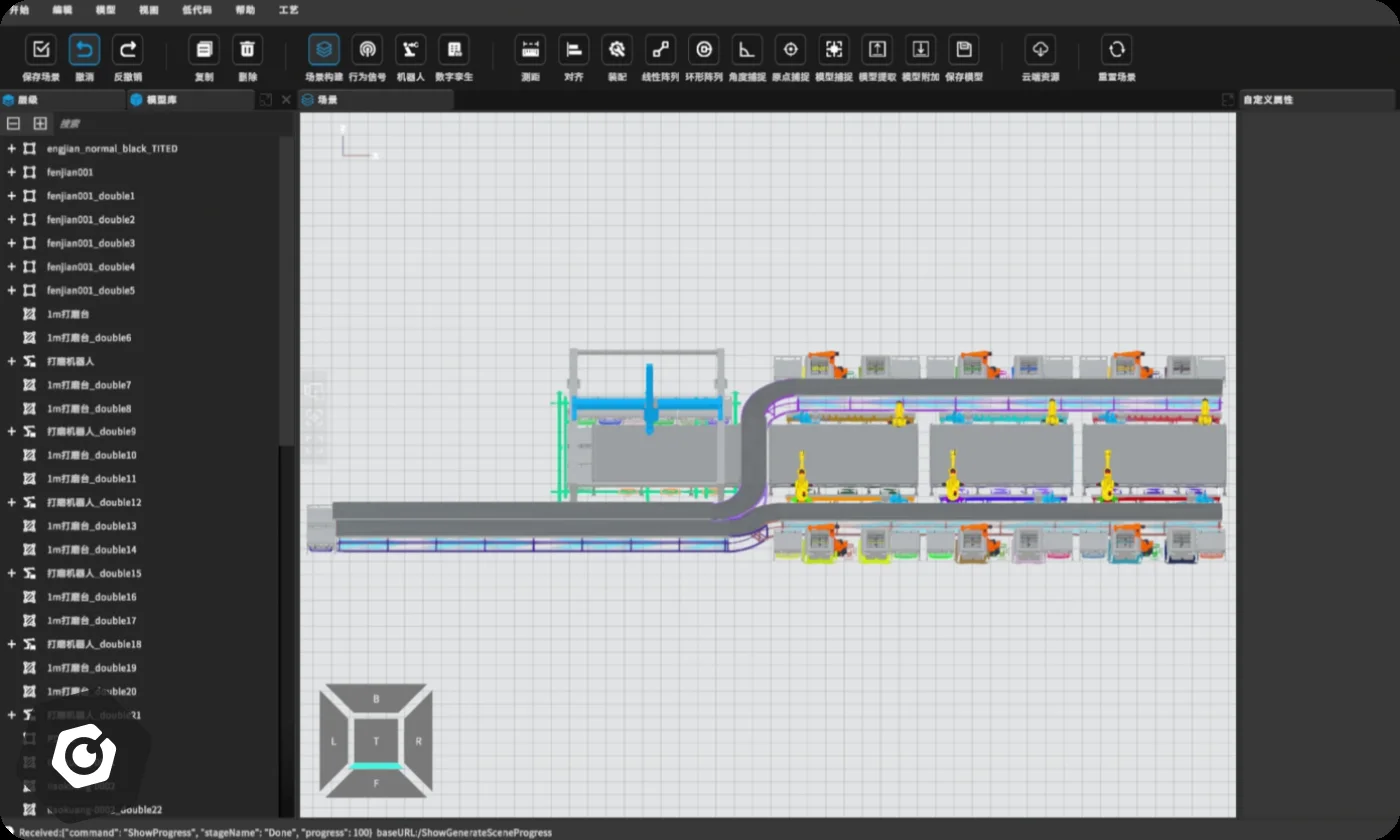Click the 模型提取 model extract icon
This screenshot has width=1400, height=840.
(x=877, y=50)
